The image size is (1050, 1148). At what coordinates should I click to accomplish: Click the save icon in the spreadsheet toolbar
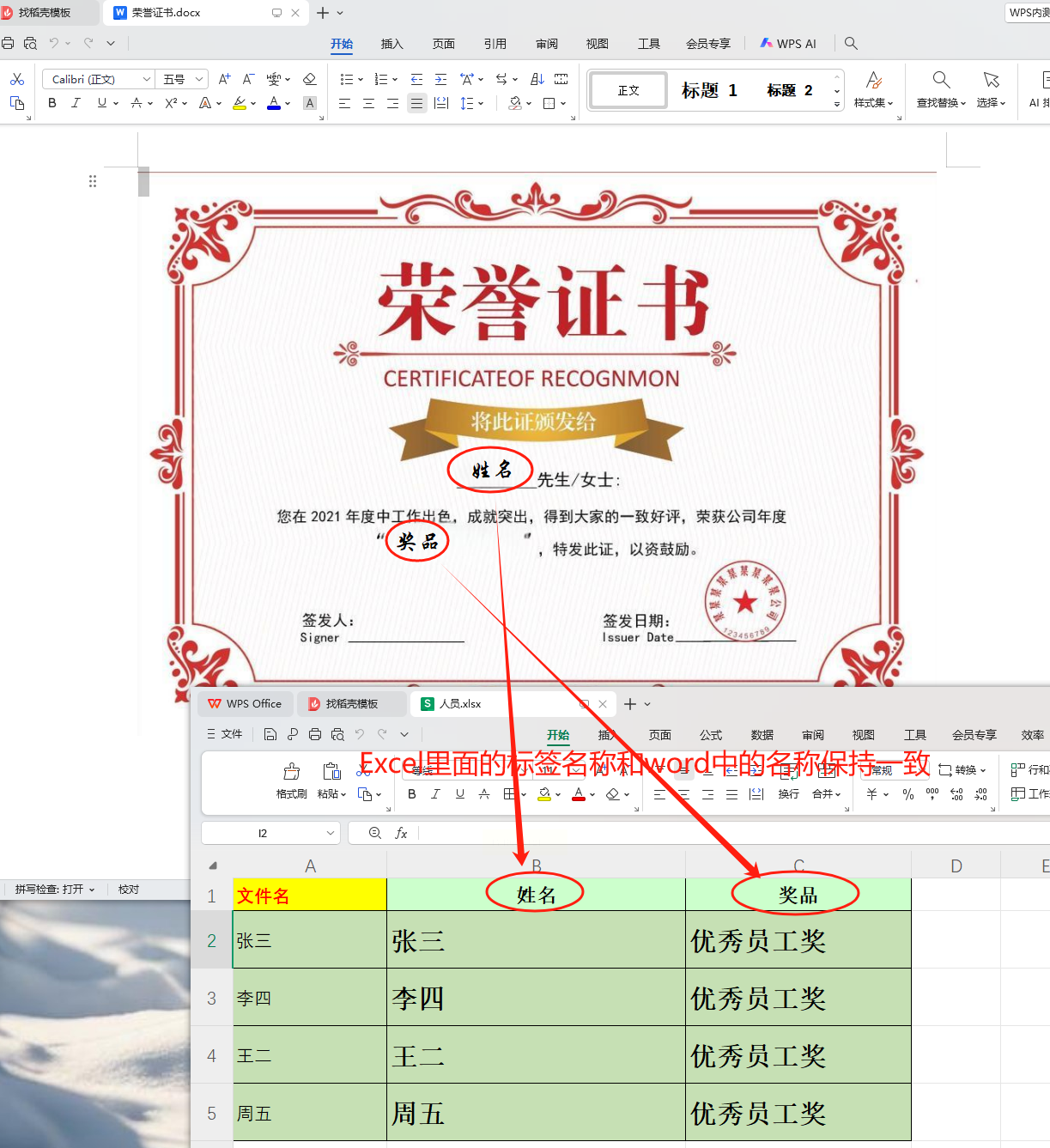(x=270, y=734)
